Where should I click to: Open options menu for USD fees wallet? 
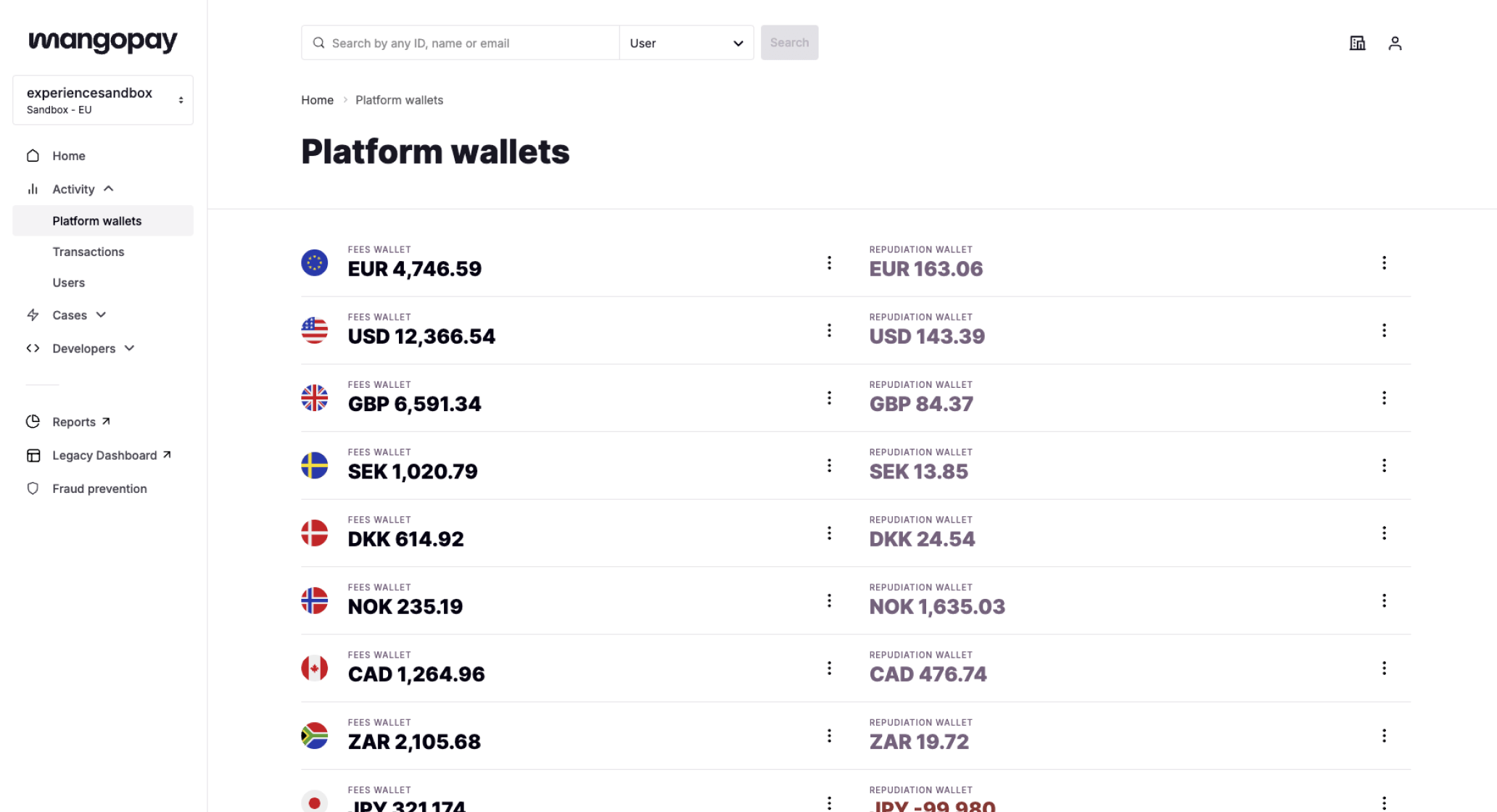[829, 330]
